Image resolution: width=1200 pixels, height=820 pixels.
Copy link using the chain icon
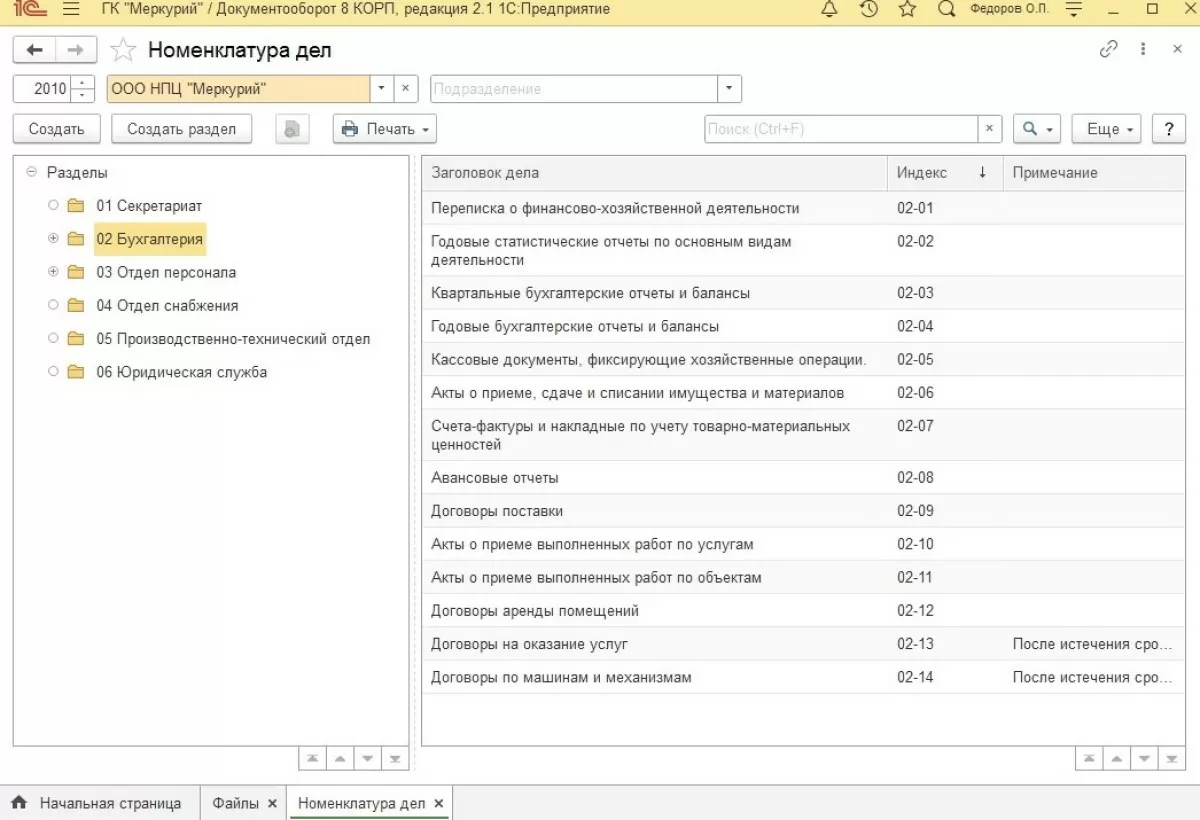(1108, 49)
